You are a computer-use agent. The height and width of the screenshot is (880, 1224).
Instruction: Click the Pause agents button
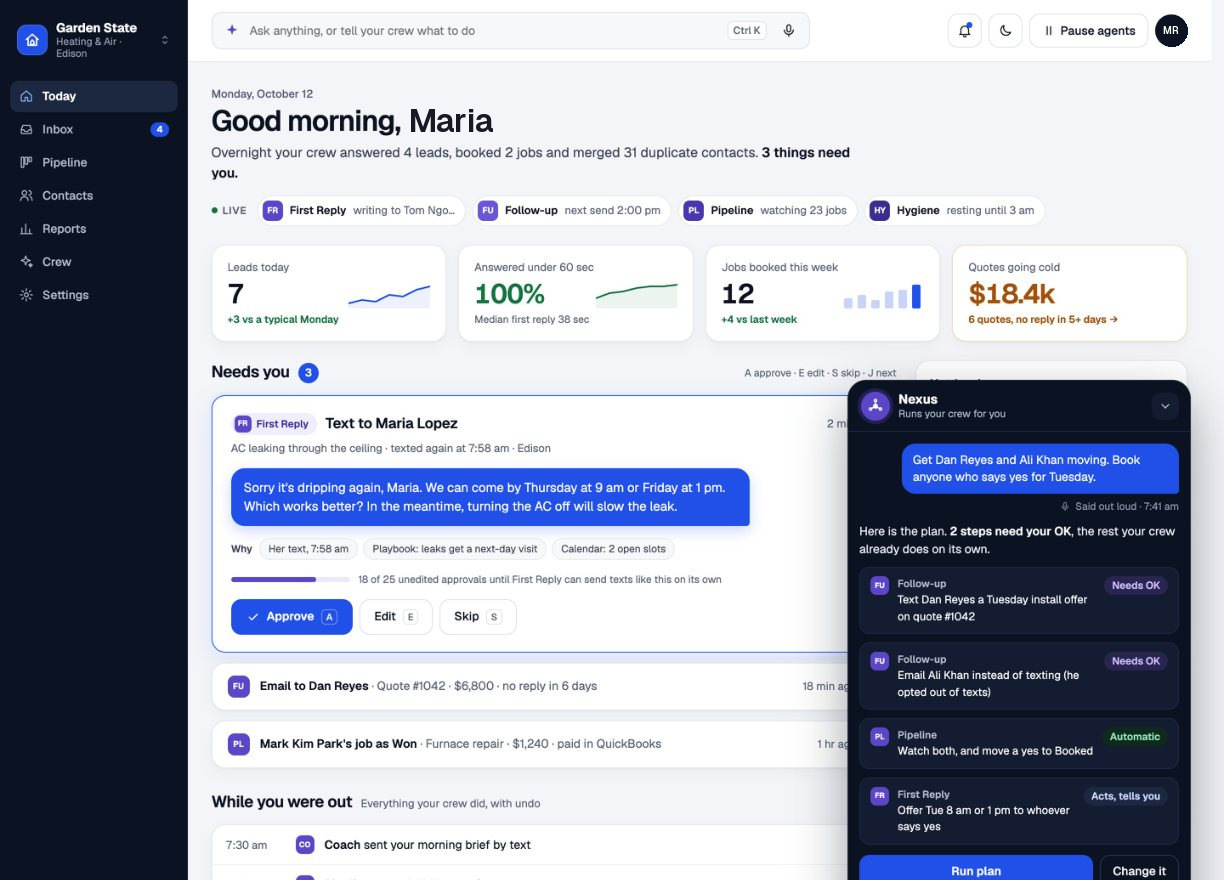coord(1088,31)
